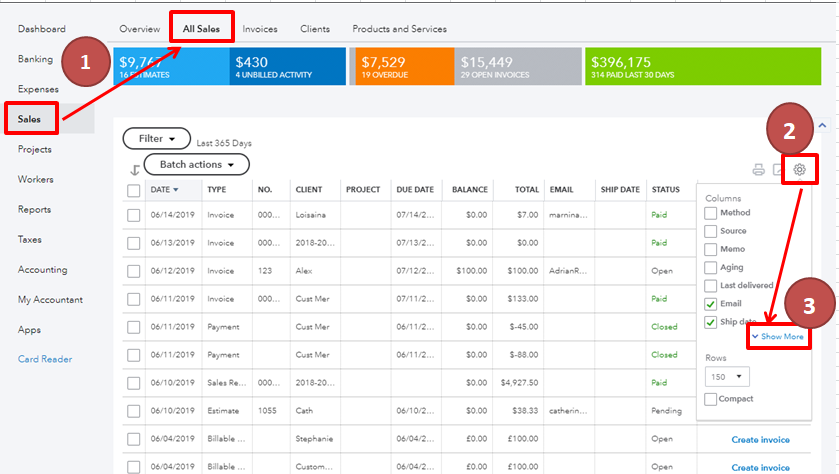Expand Show More columns
Screen dimensions: 839x474
click(x=778, y=337)
